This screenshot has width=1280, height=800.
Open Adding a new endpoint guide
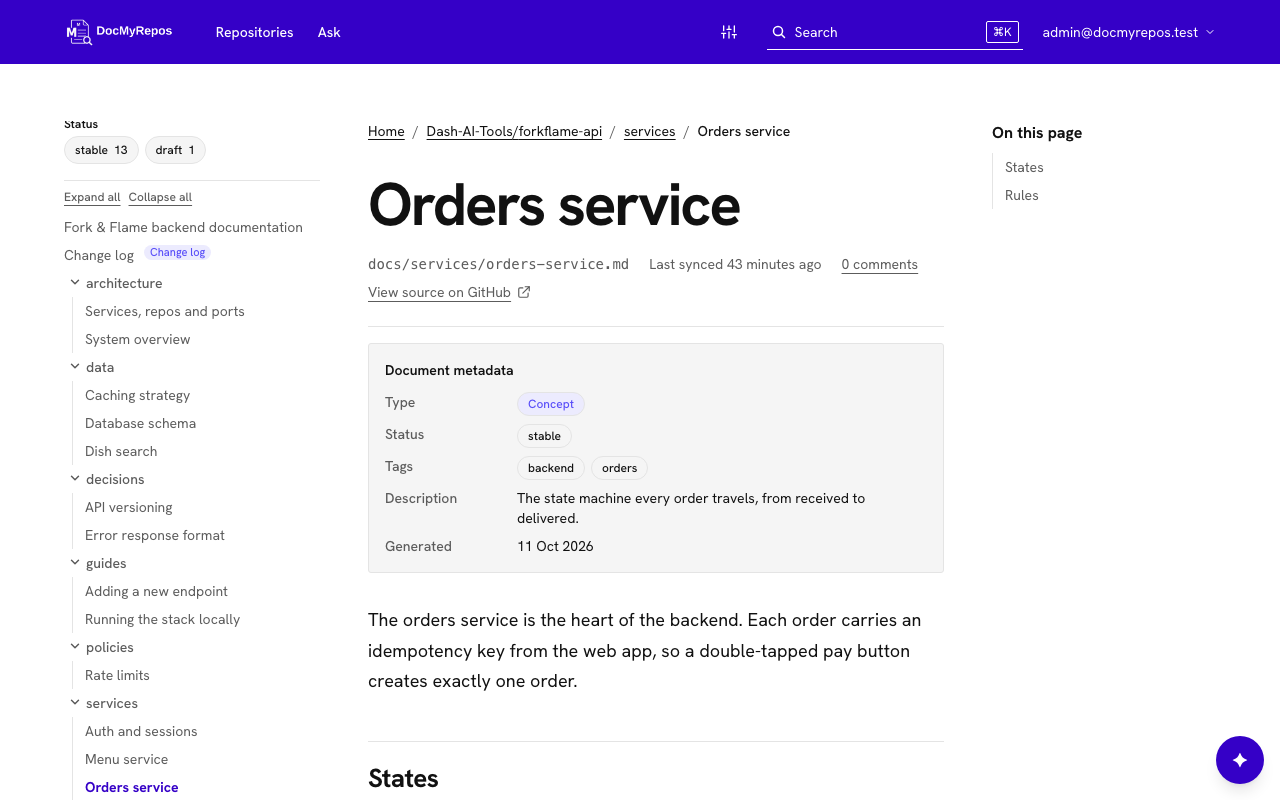pos(156,591)
